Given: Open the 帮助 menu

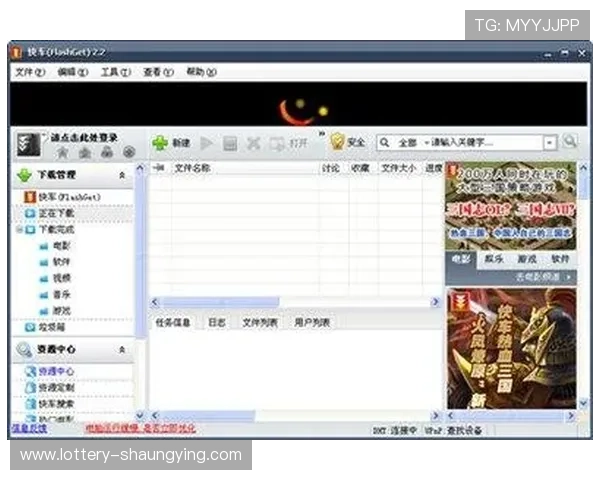Looking at the screenshot, I should coord(201,72).
